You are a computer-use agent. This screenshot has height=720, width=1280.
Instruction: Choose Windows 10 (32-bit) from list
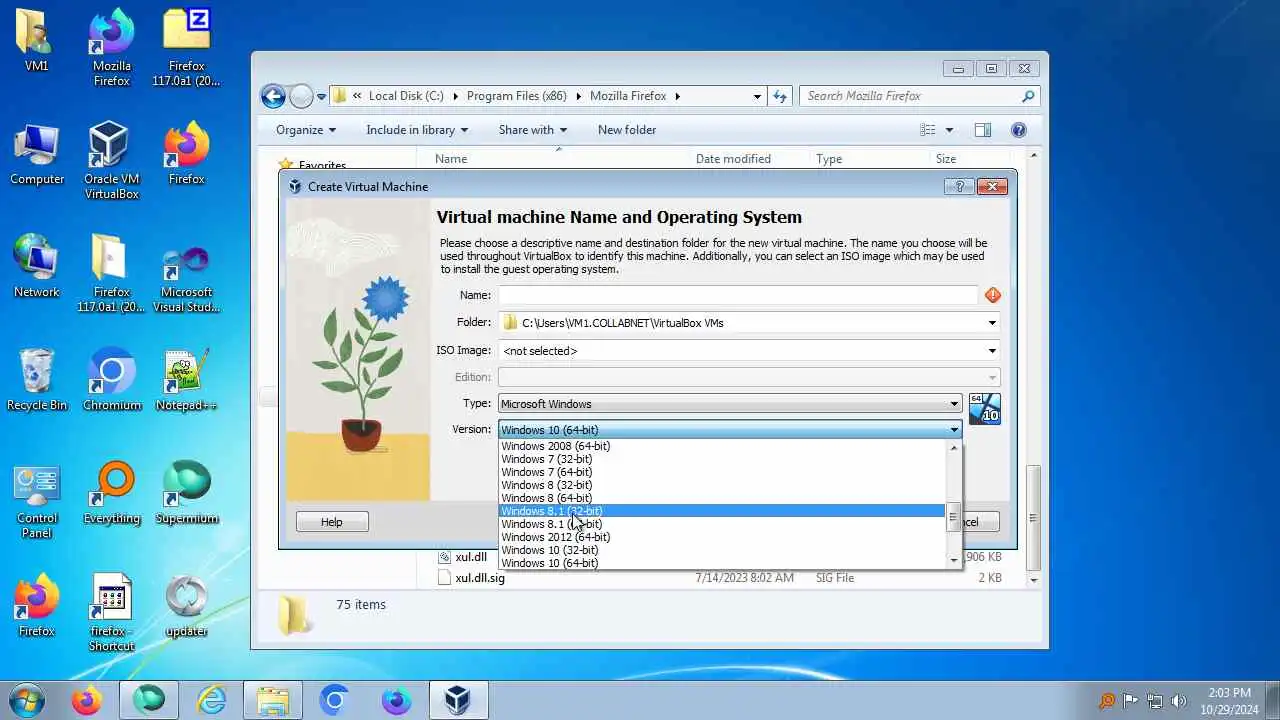(721, 550)
